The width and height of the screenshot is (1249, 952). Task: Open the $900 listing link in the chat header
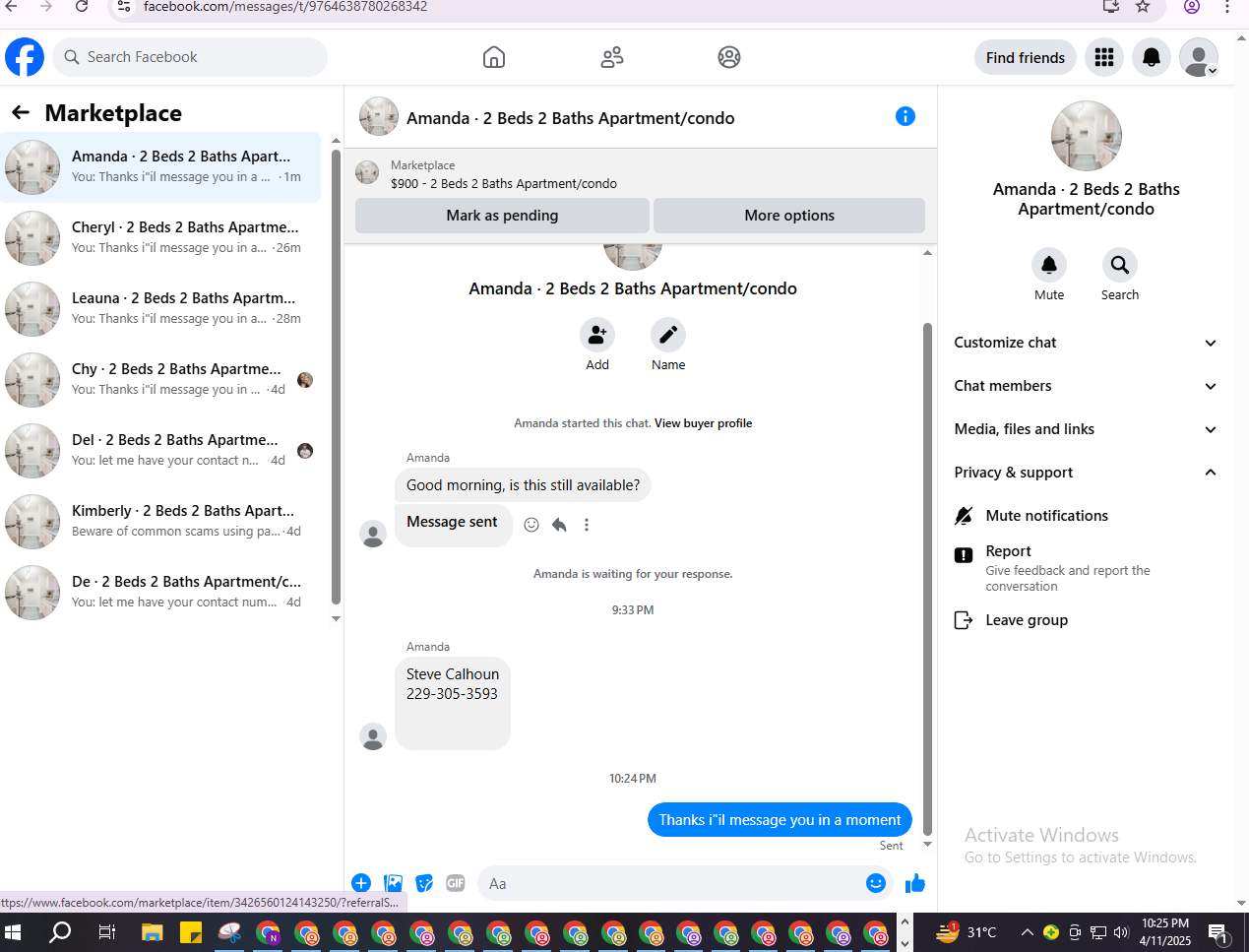click(504, 183)
